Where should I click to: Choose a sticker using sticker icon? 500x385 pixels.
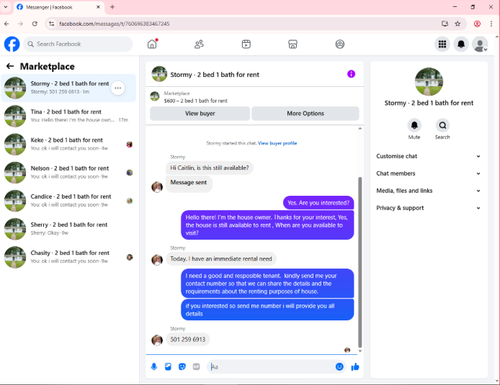(x=182, y=367)
